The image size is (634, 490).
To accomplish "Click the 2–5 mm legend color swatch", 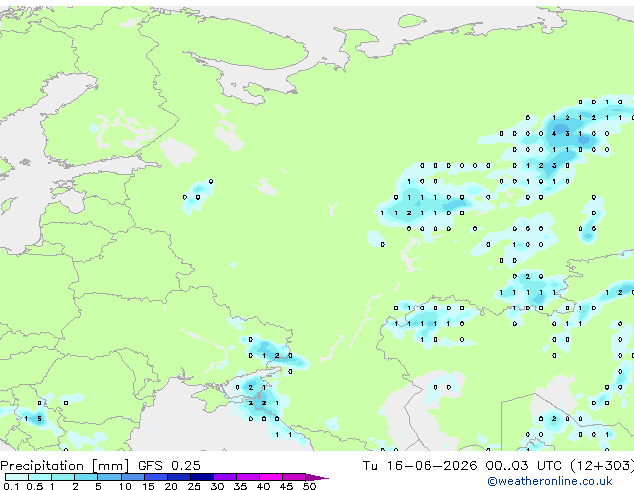I will (x=86, y=477).
